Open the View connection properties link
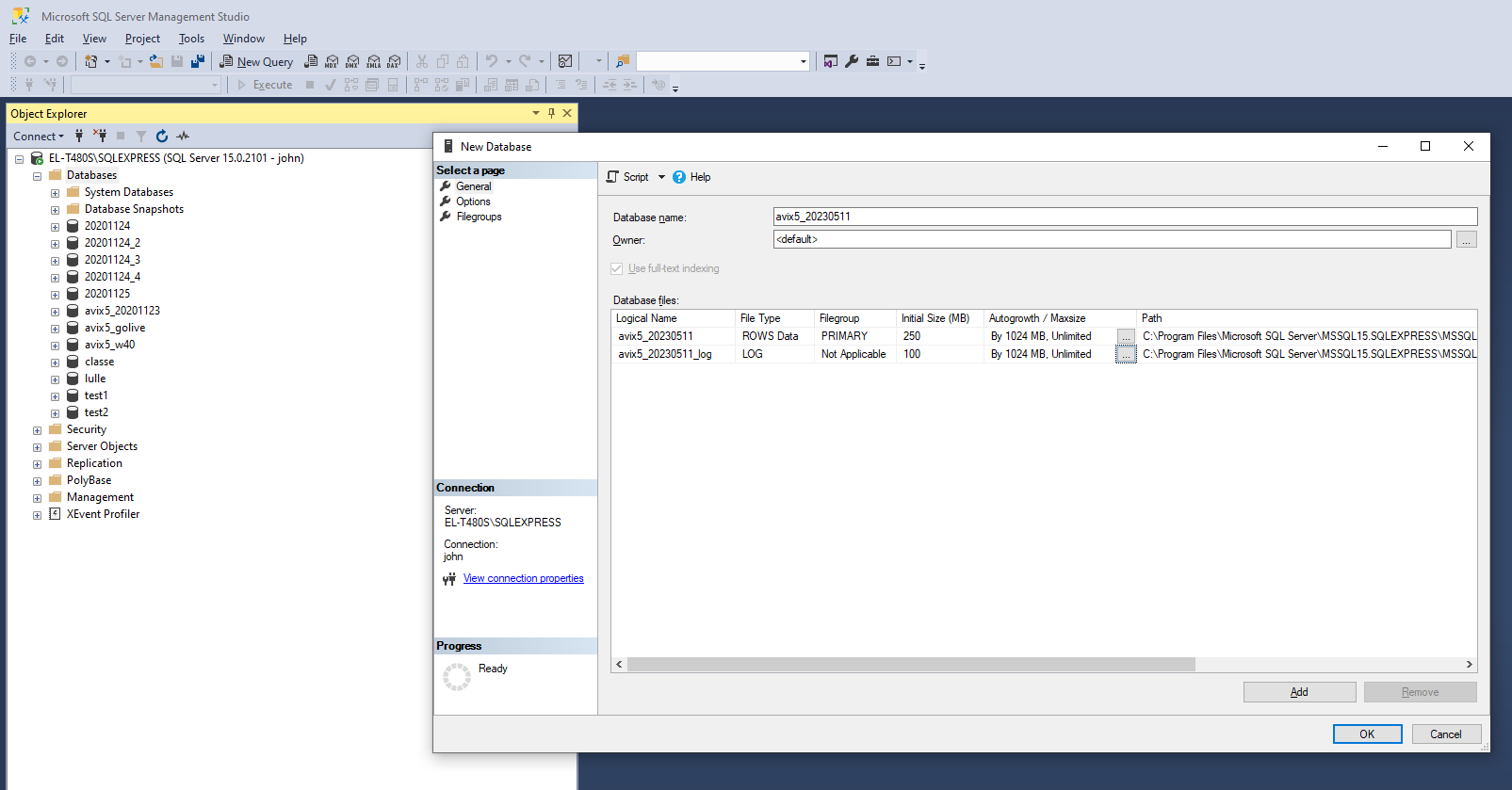The image size is (1512, 790). point(523,578)
